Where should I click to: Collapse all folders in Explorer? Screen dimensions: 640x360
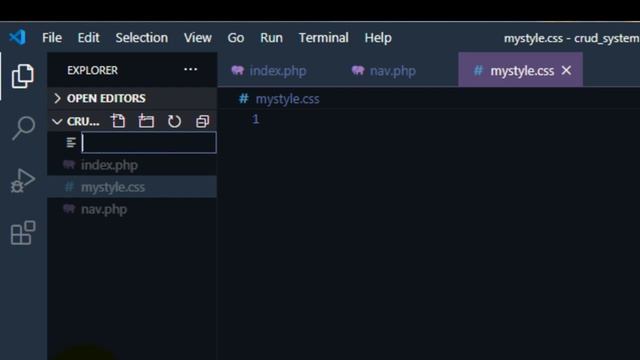pyautogui.click(x=202, y=121)
